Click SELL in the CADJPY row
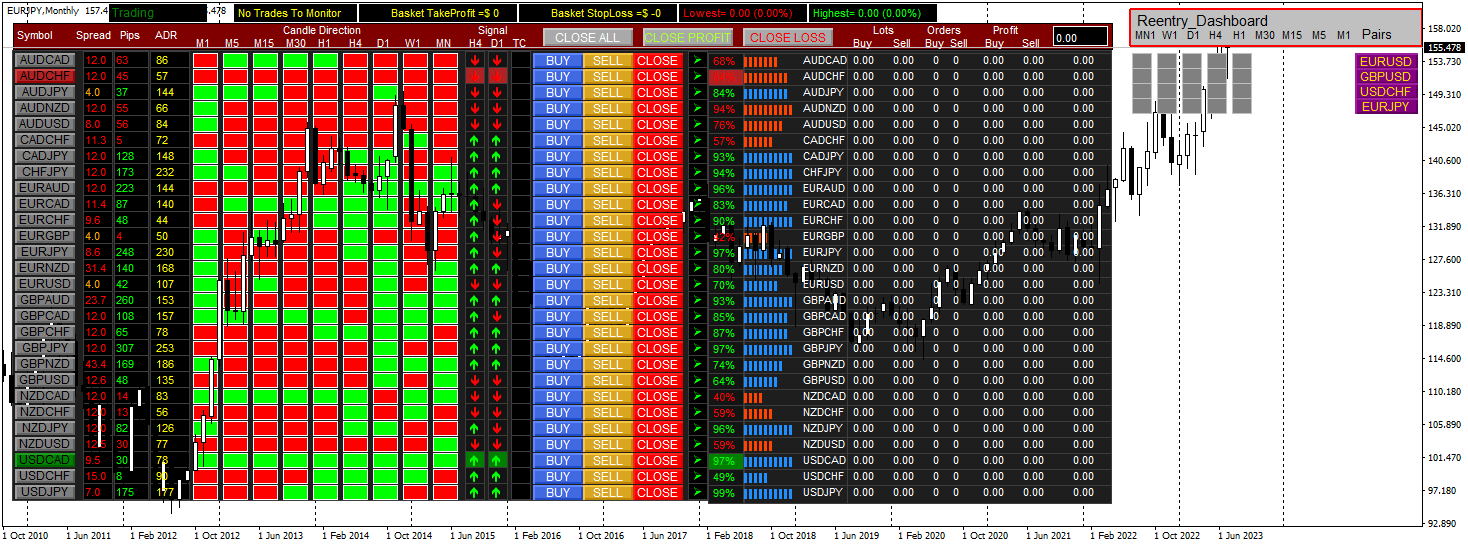This screenshot has height=547, width=1468. coord(608,157)
